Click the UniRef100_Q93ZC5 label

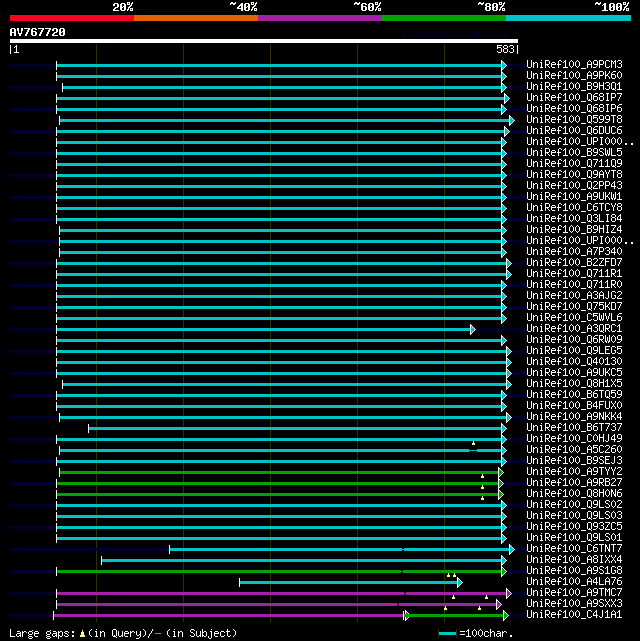(x=574, y=527)
